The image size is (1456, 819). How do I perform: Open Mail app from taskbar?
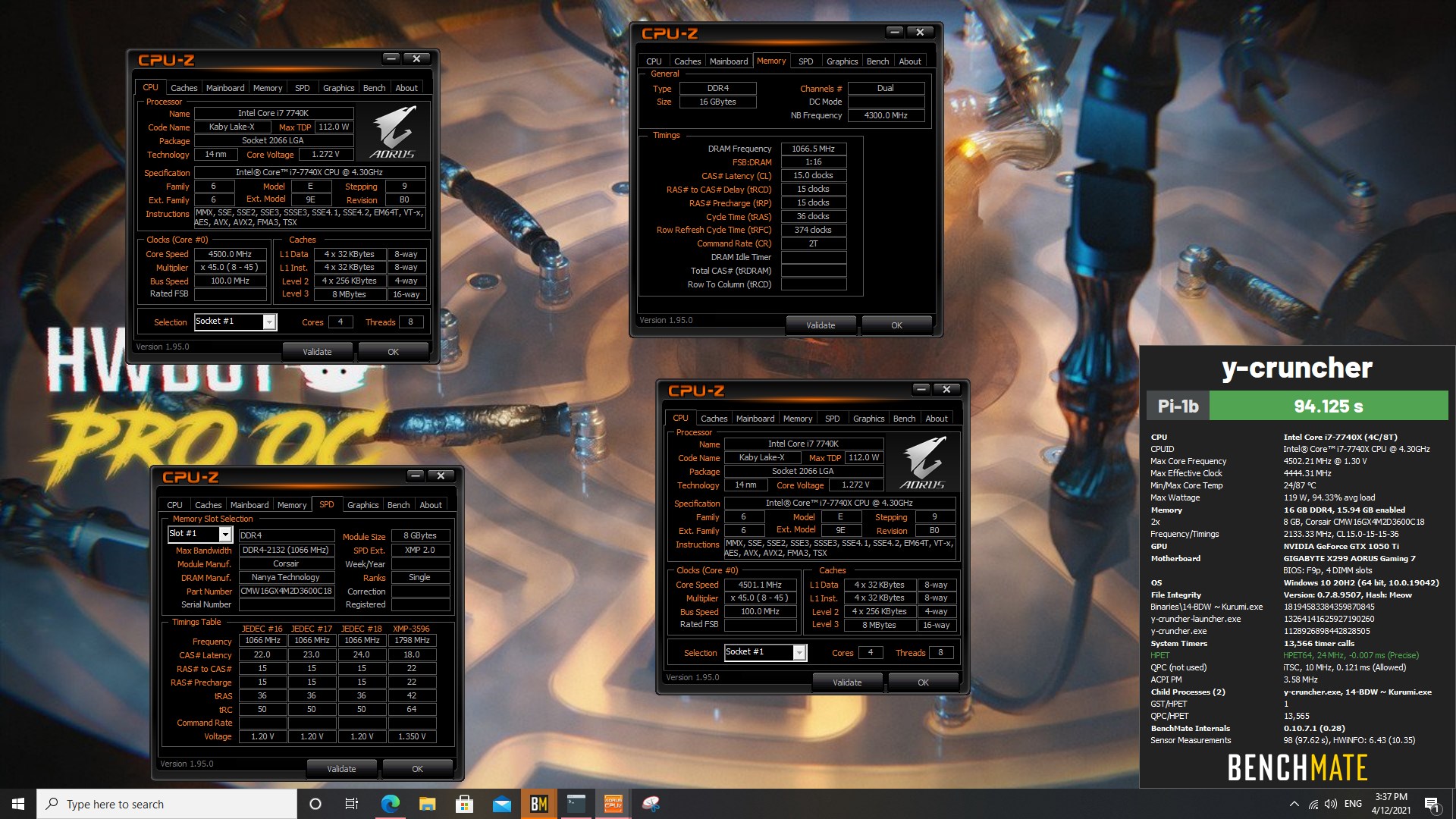coord(501,804)
